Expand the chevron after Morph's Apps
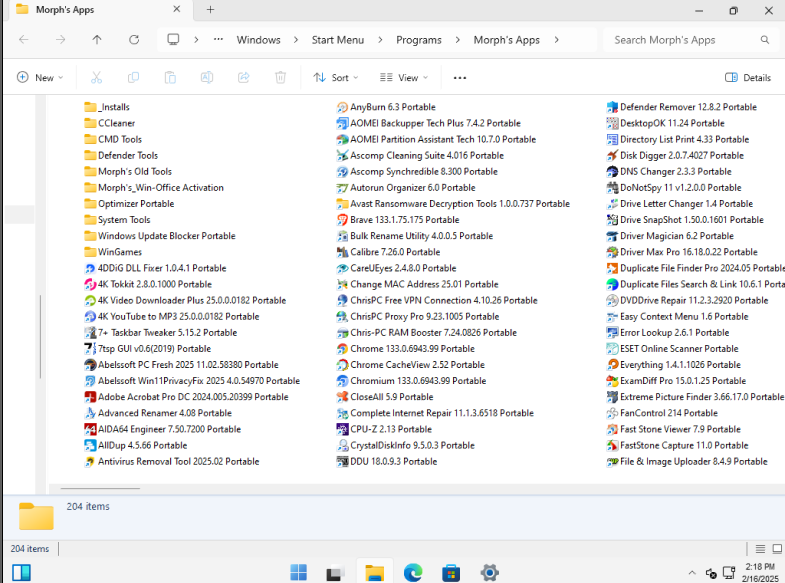The height and width of the screenshot is (583, 785). (556, 40)
